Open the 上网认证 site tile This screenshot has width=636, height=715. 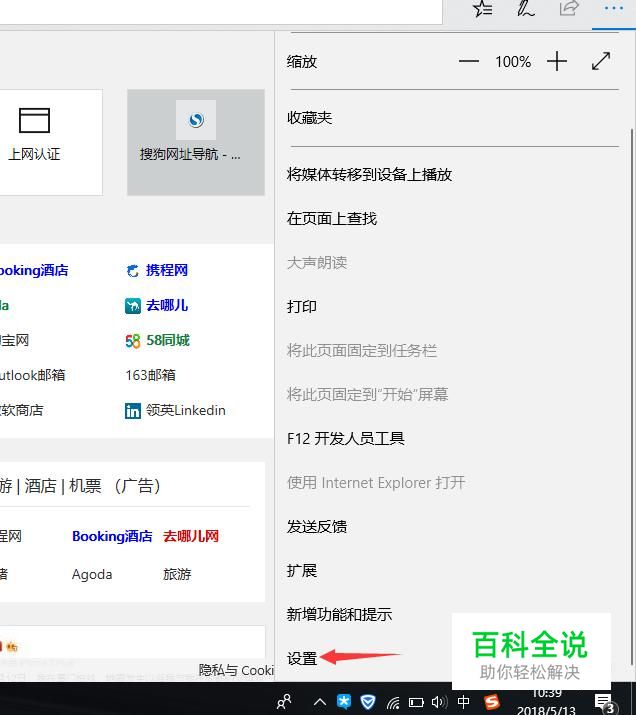coord(34,142)
